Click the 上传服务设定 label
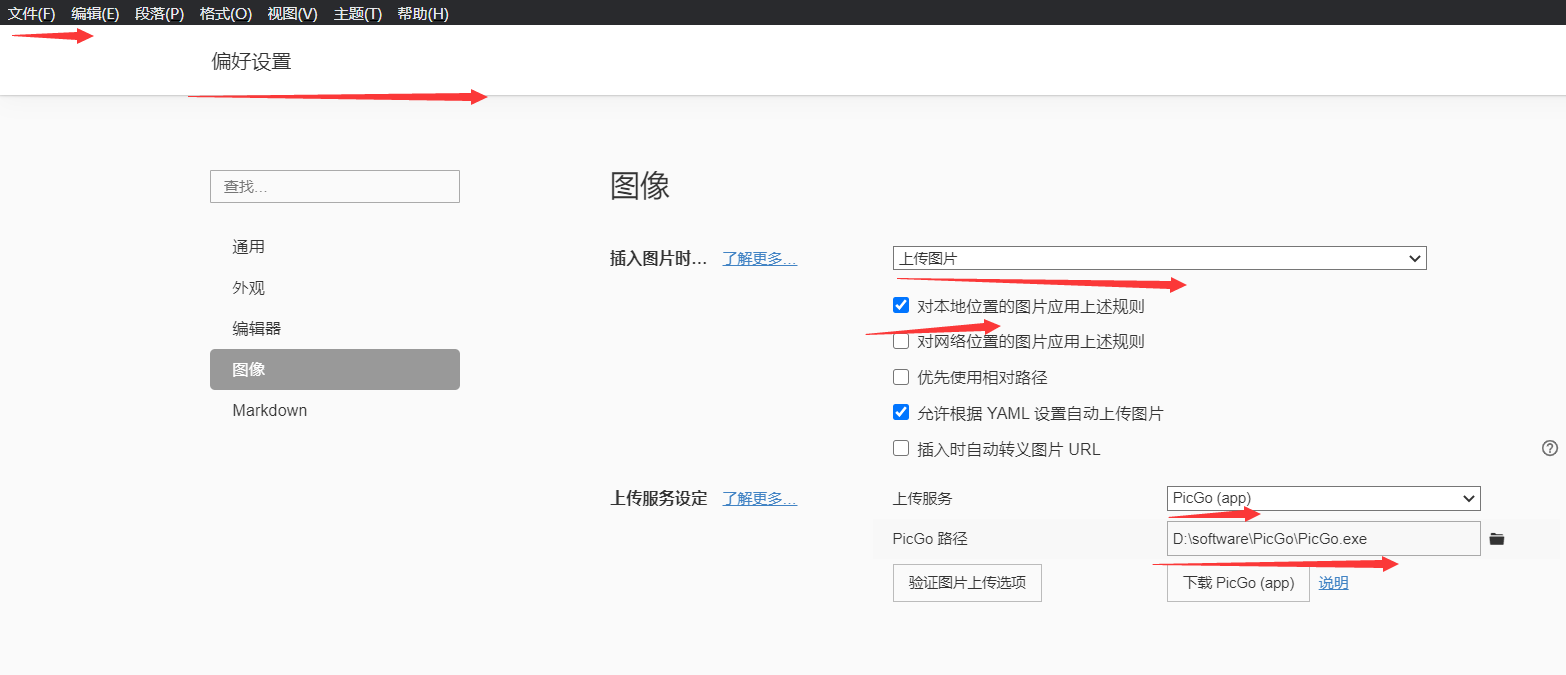Viewport: 1566px width, 675px height. click(x=658, y=498)
